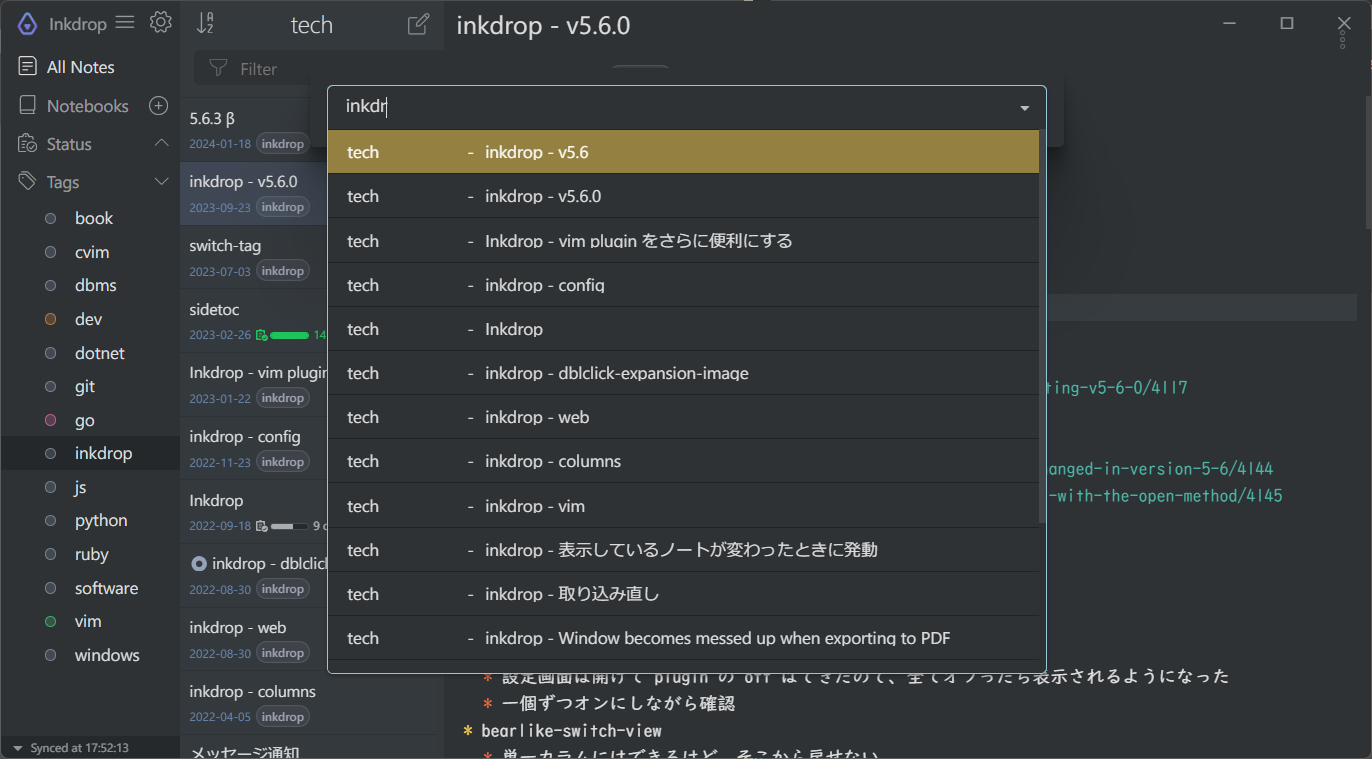Click 'Synced at 17:52:13' status
1372x759 pixels.
click(79, 748)
